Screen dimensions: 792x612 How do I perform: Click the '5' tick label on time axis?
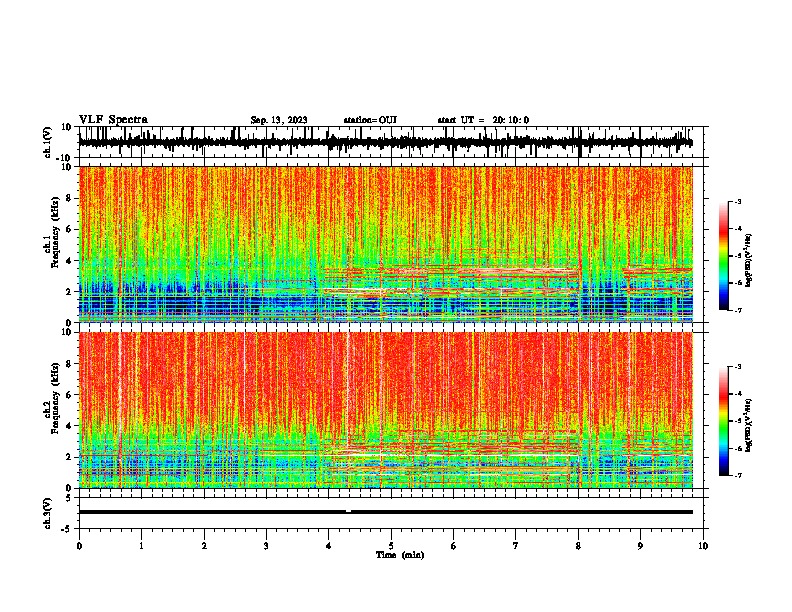coord(391,546)
